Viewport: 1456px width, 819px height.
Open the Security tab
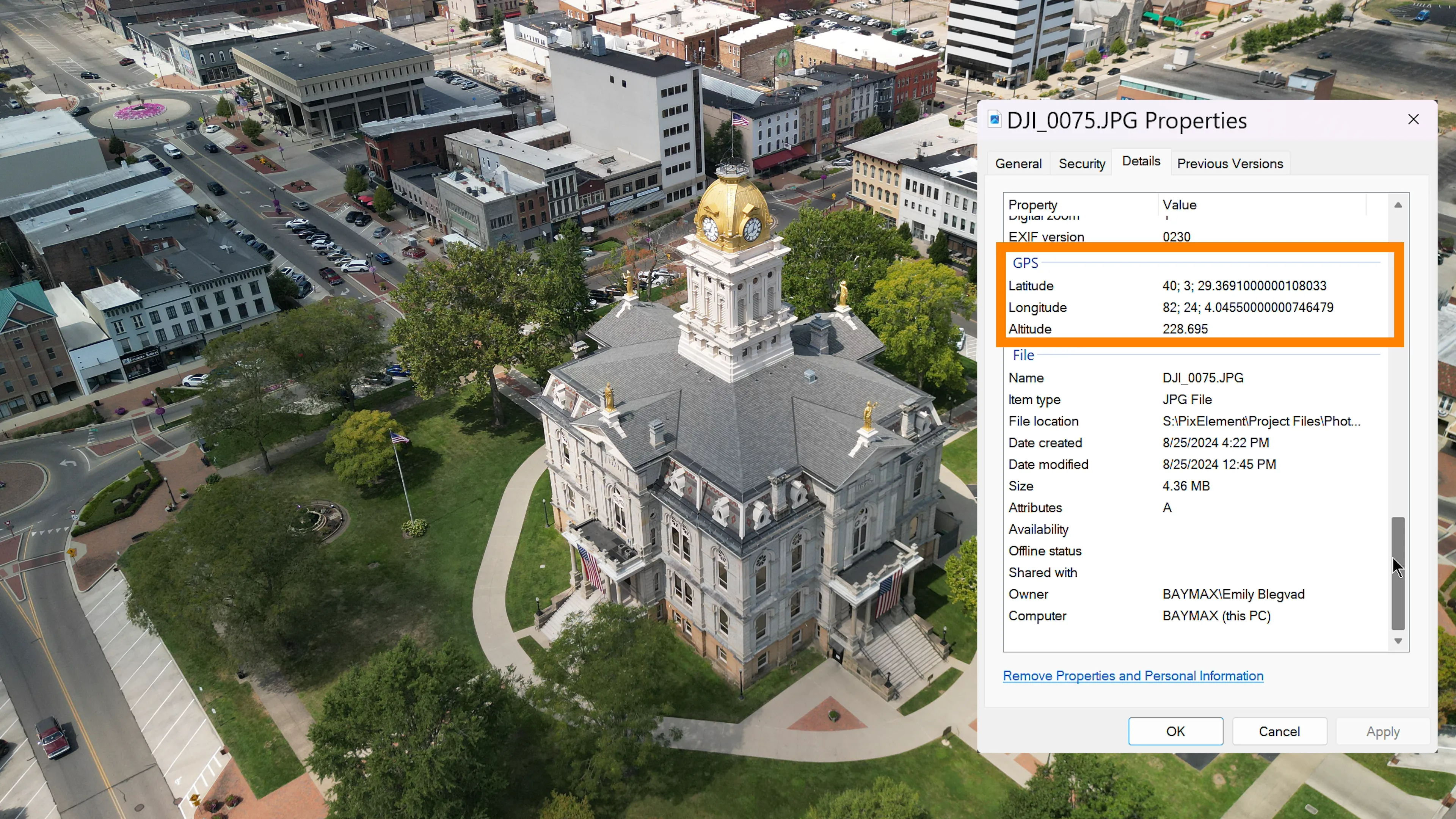coord(1081,163)
